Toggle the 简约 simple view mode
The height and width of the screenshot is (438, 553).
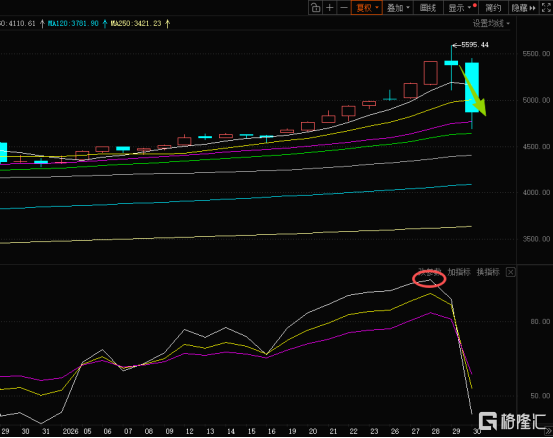pos(493,7)
